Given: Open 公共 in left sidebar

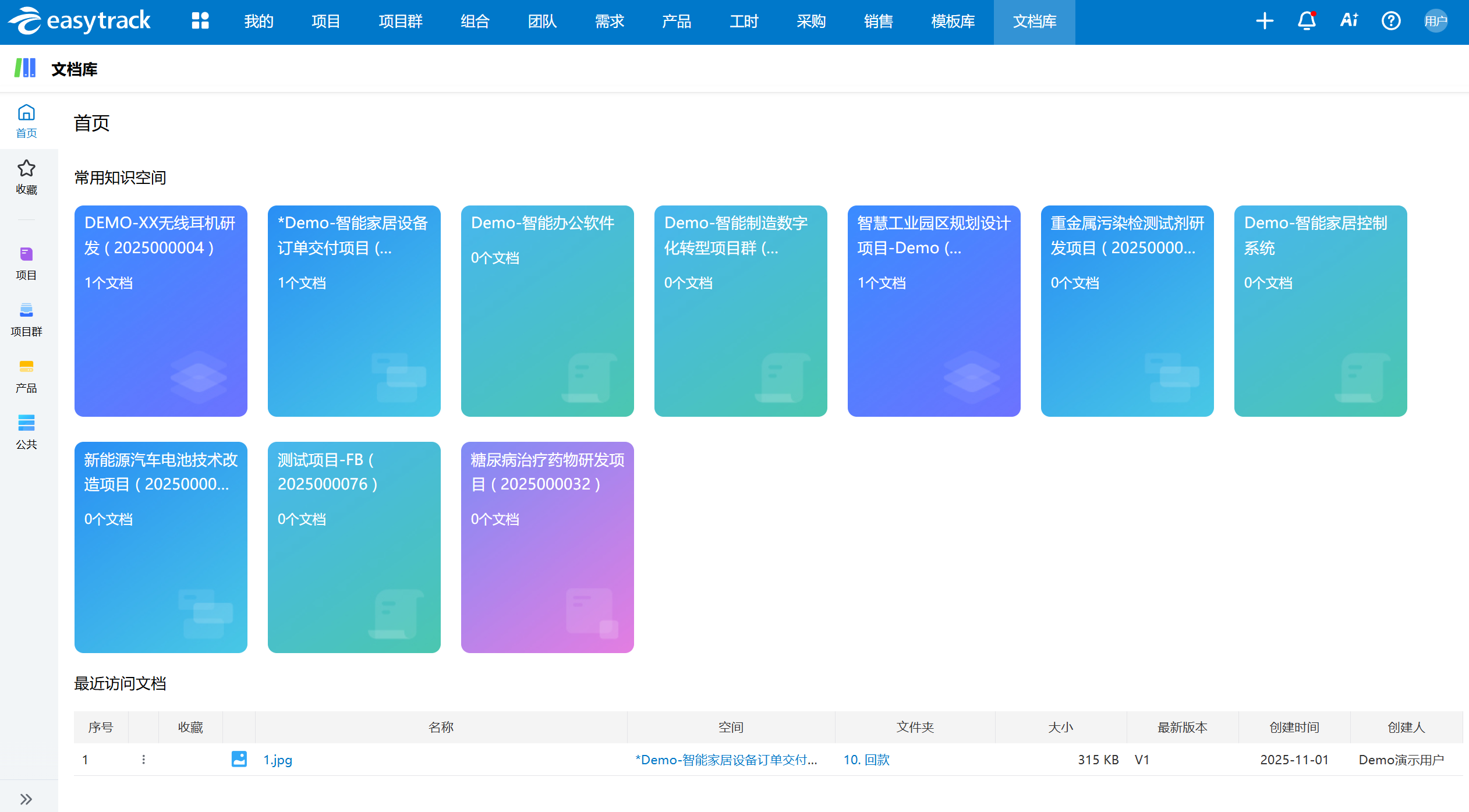Looking at the screenshot, I should click(26, 432).
